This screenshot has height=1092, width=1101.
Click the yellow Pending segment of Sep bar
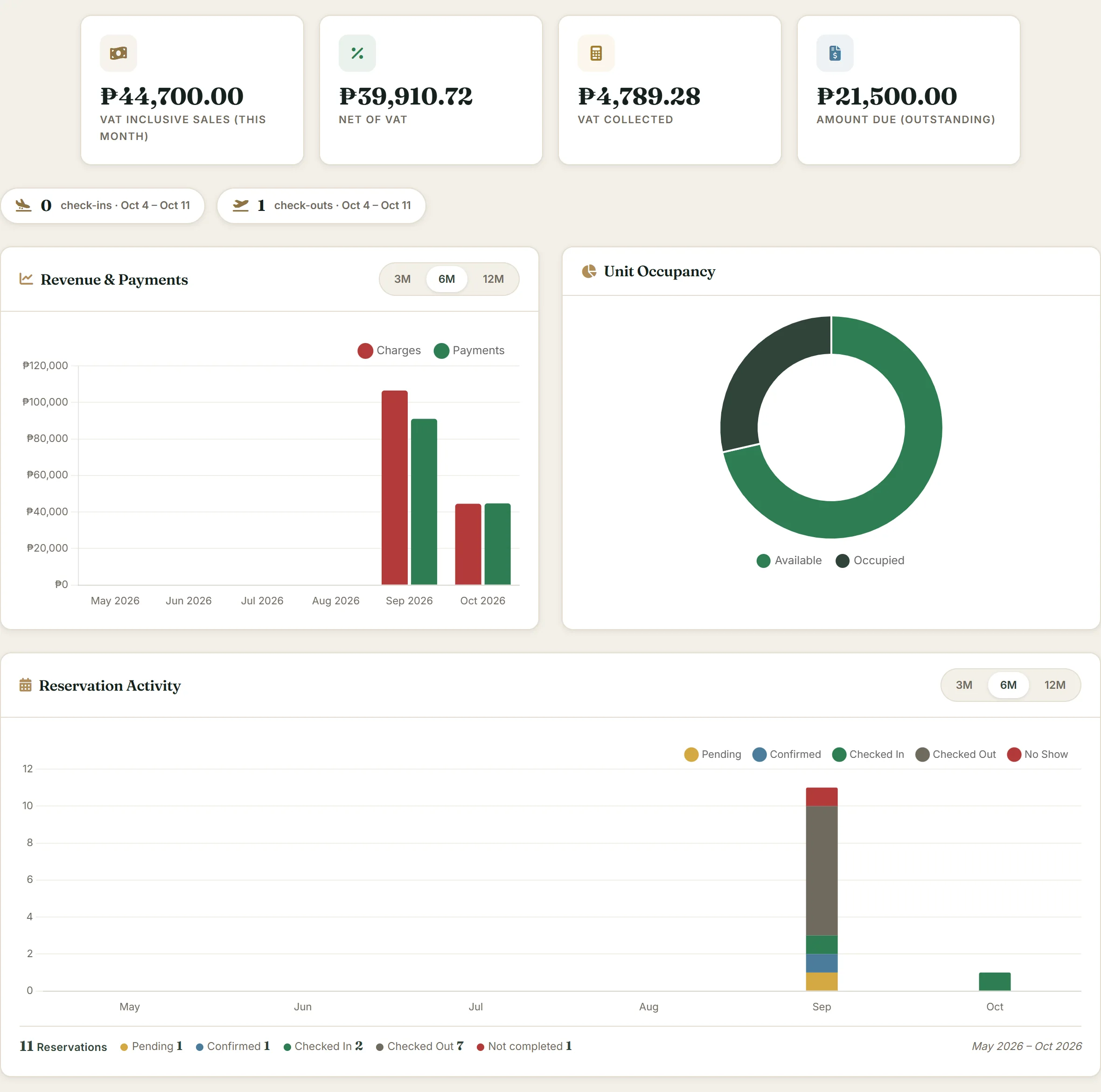tap(822, 981)
